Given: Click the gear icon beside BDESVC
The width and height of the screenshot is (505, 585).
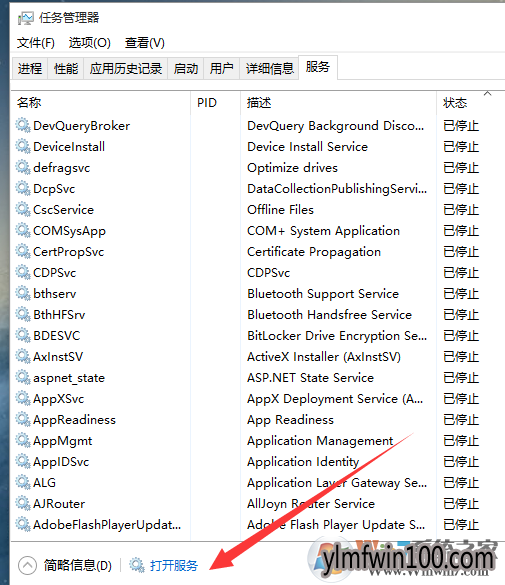Looking at the screenshot, I should pos(23,335).
